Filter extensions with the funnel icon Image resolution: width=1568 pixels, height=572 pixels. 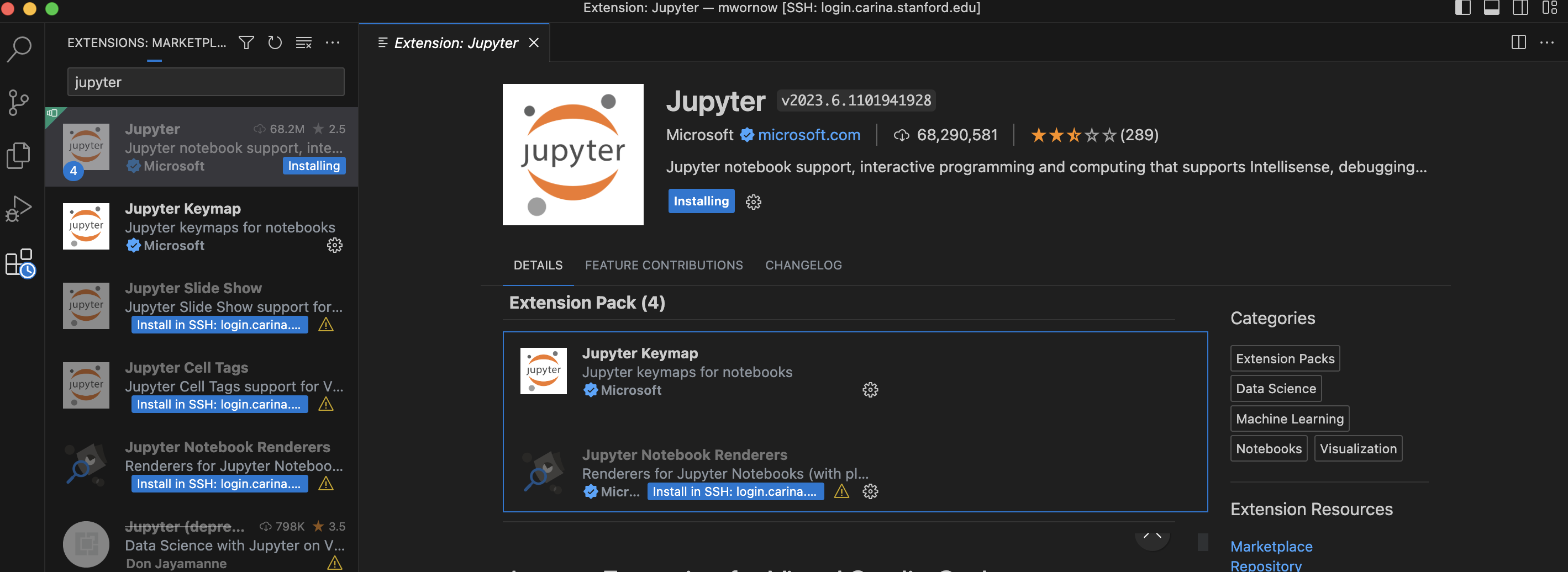pos(246,43)
